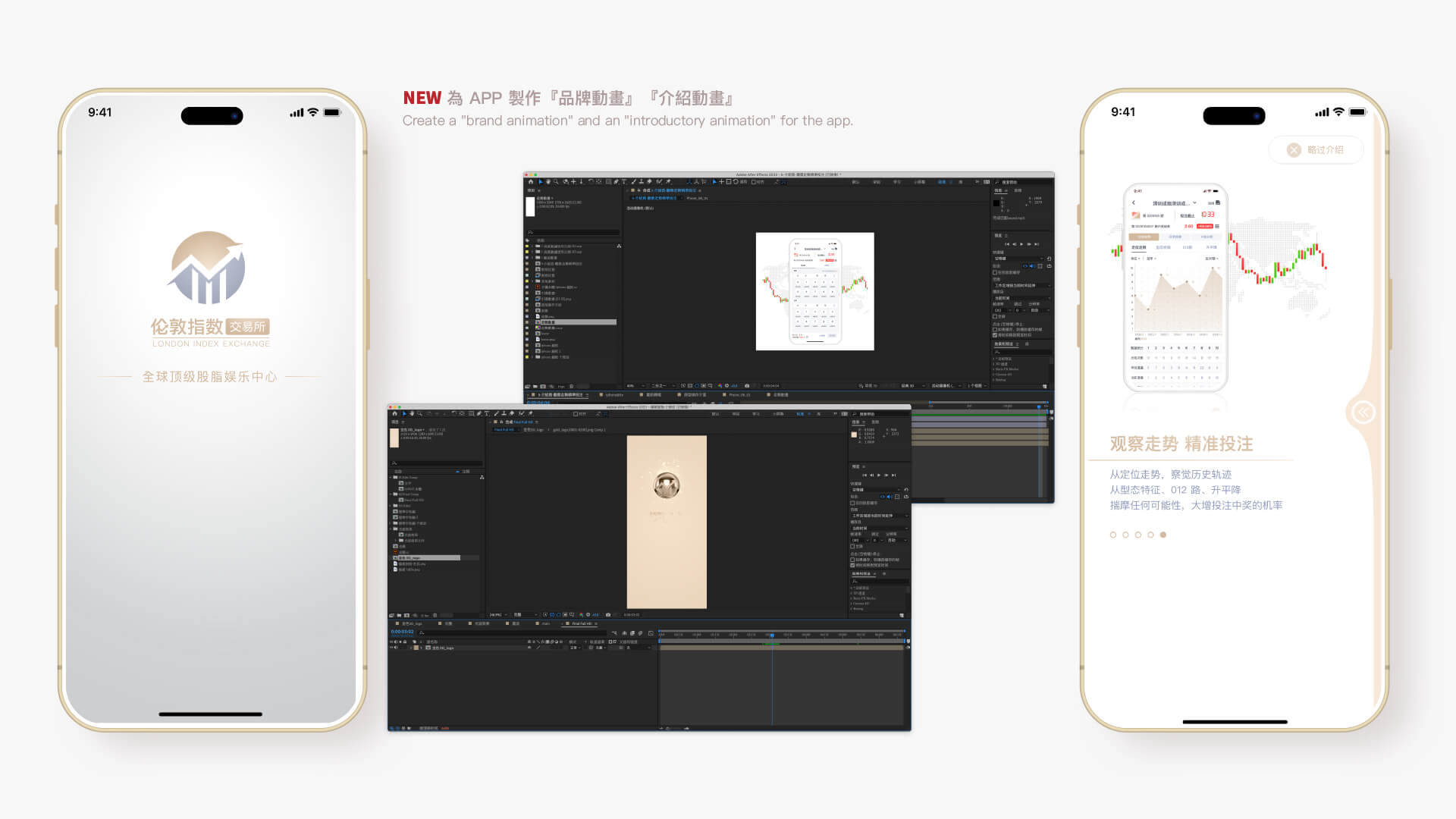Image resolution: width=1456 pixels, height=819 pixels.
Task: Select the Pen tool in rear After Effects window
Action: coord(616,182)
